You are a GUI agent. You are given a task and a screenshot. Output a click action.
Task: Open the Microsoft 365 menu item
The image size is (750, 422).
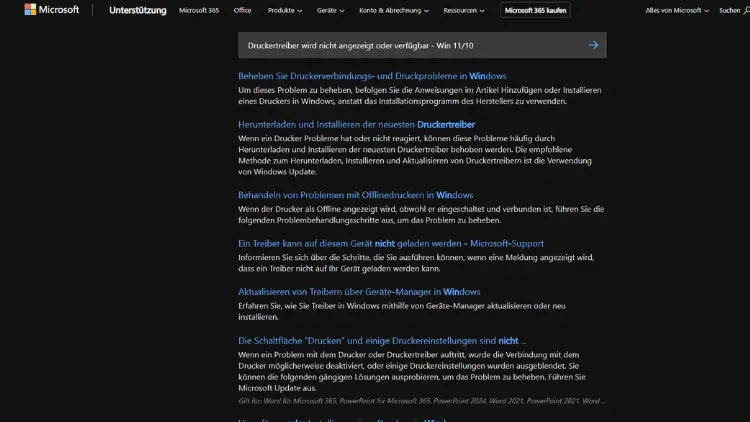(199, 10)
